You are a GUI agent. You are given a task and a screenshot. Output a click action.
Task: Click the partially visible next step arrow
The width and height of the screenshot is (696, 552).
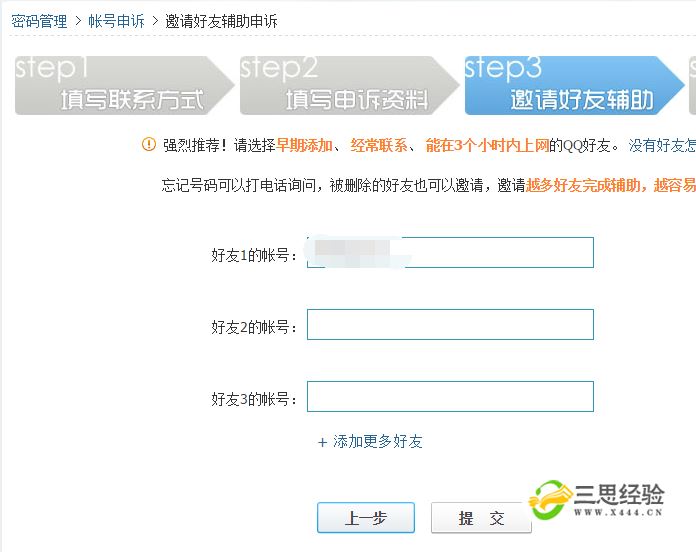tap(692, 85)
